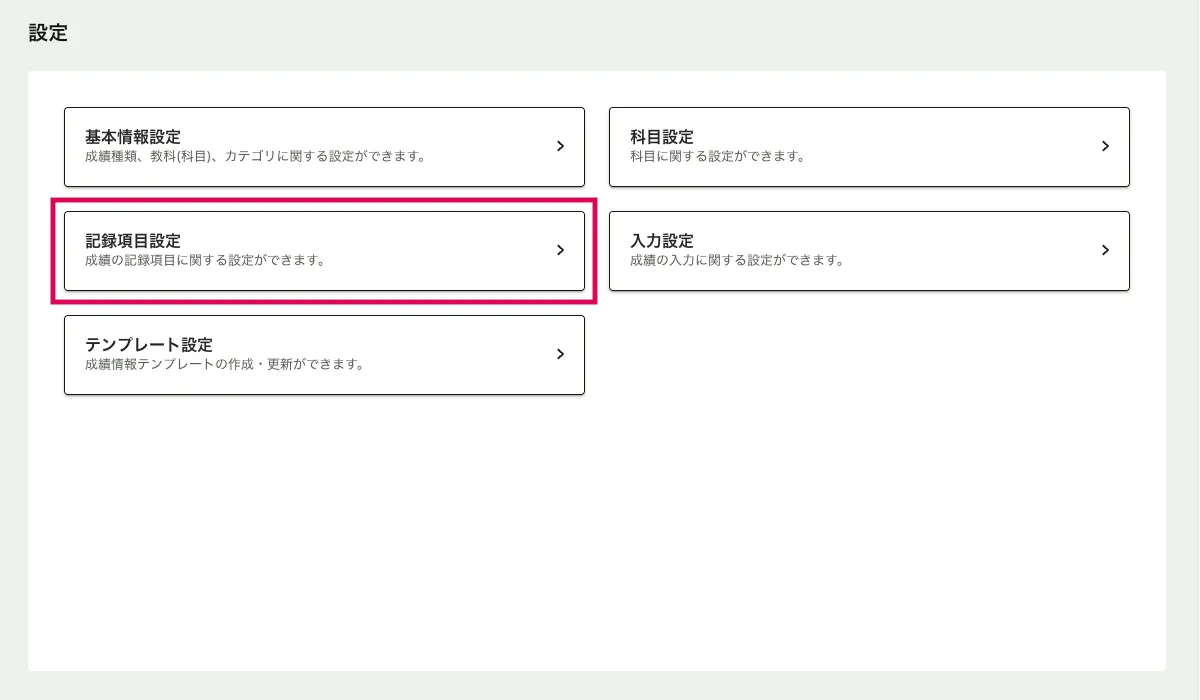This screenshot has width=1200, height=700.
Task: Click the chevron arrow on 基本情報設定 card
Action: coord(560,146)
